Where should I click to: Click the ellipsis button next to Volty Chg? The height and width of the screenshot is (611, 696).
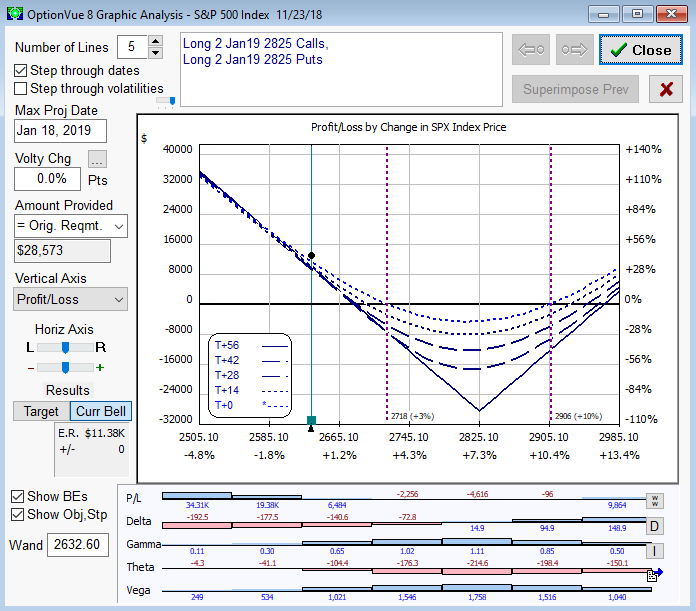pos(97,159)
